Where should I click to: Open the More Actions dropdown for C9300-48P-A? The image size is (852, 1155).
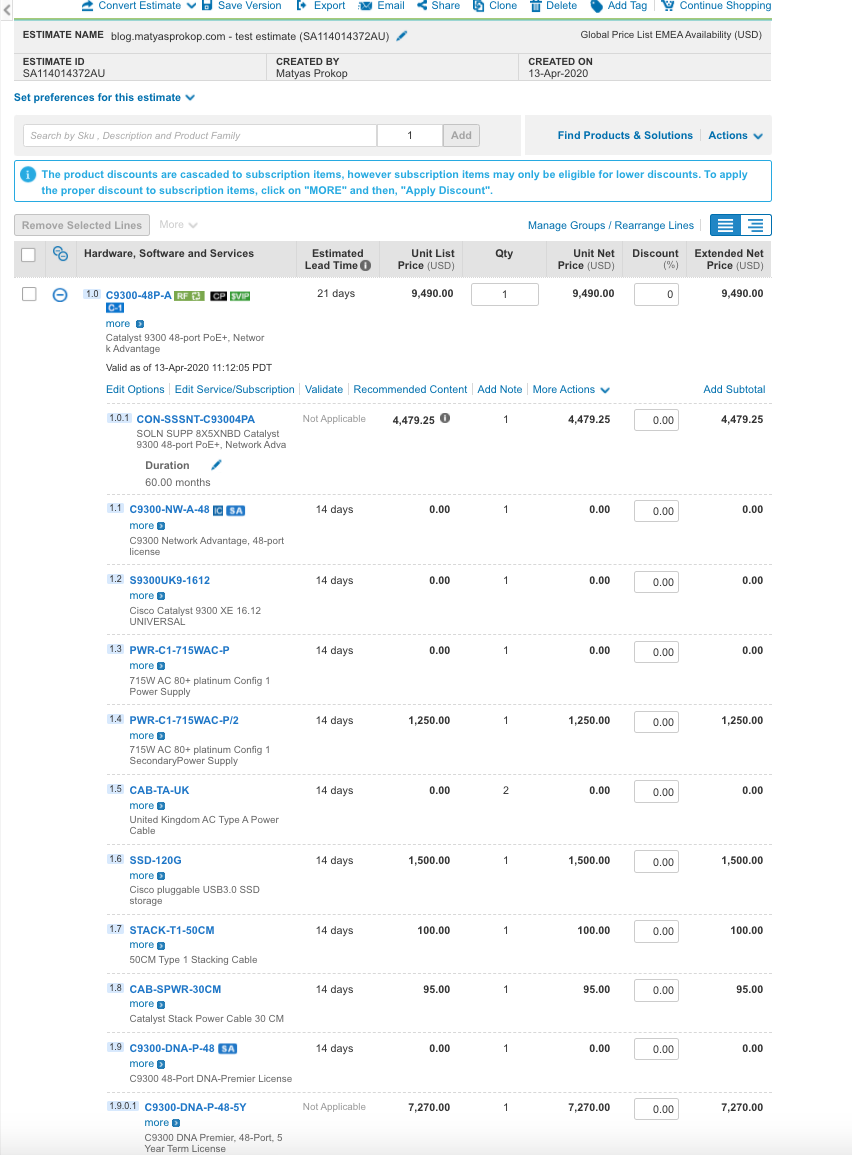click(x=571, y=390)
